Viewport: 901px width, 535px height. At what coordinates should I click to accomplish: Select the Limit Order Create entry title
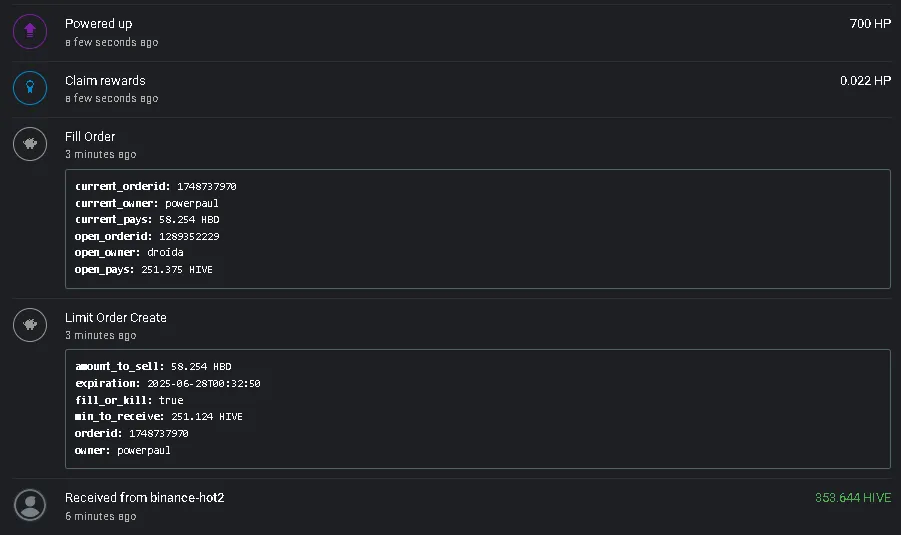[x=115, y=317]
